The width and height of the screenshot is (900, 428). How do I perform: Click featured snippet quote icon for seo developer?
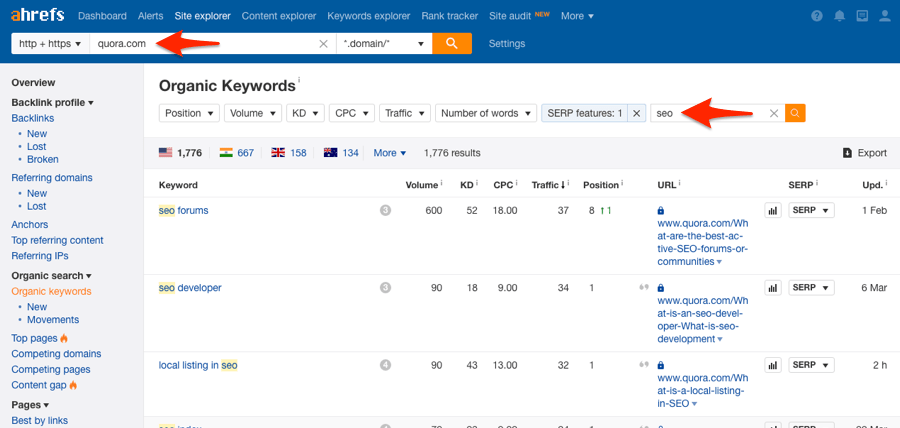click(x=643, y=287)
